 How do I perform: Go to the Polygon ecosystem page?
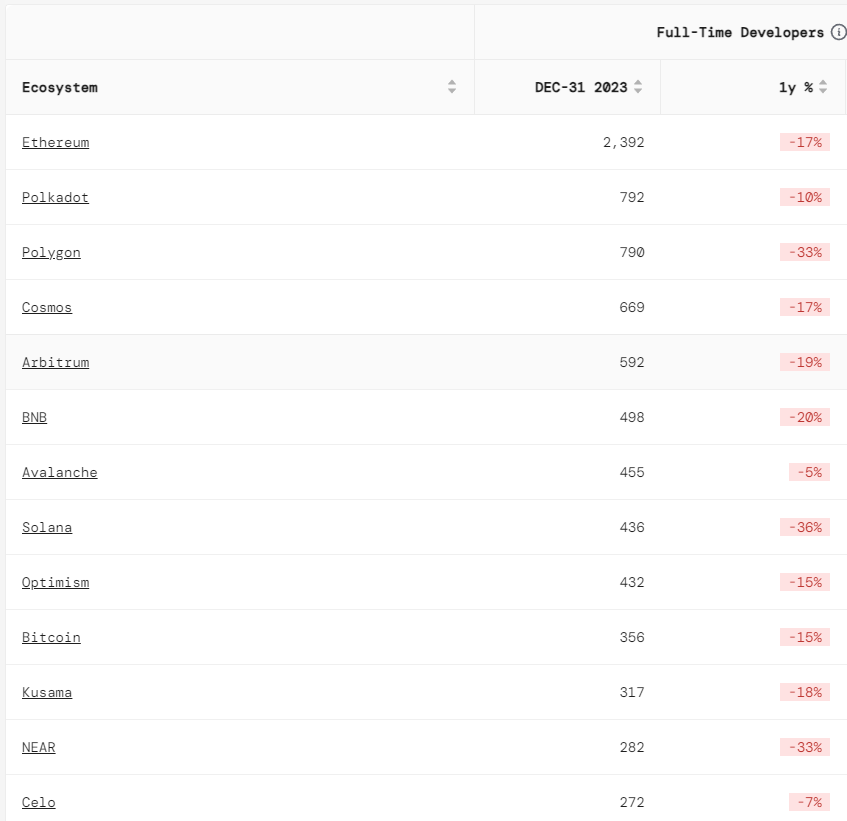point(51,252)
